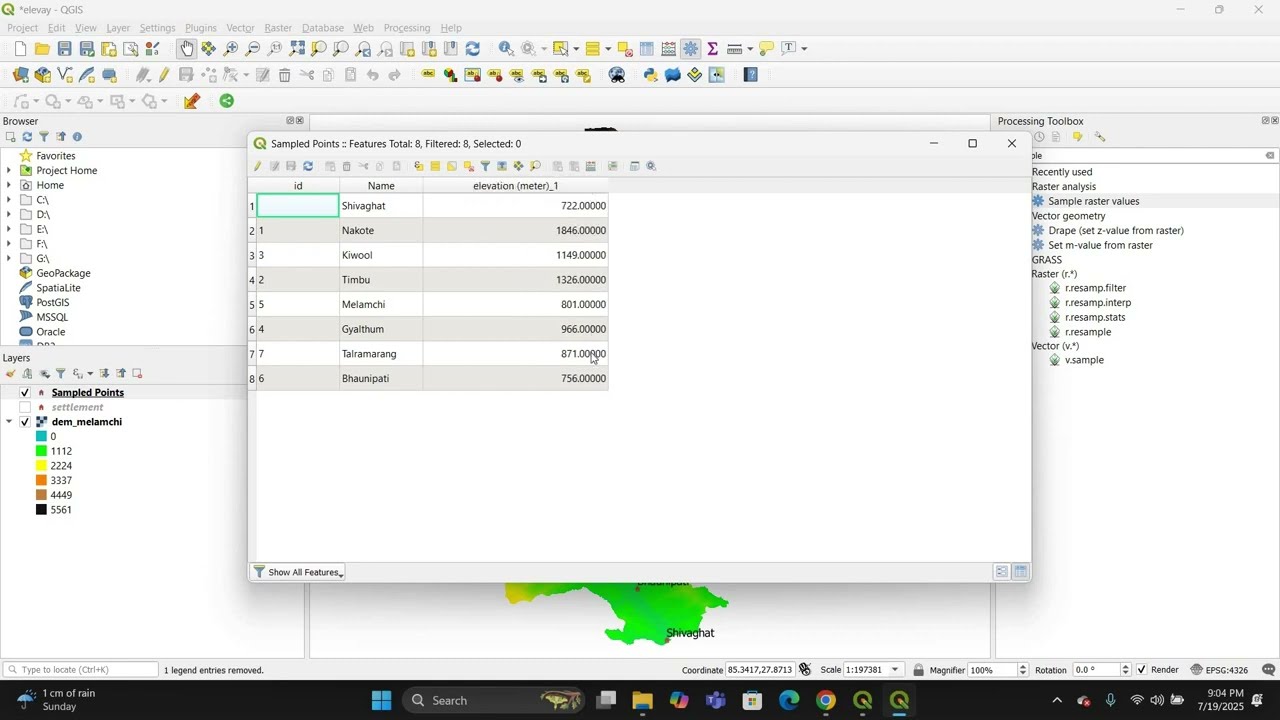
Task: Open the Plugins menu
Action: 200,28
